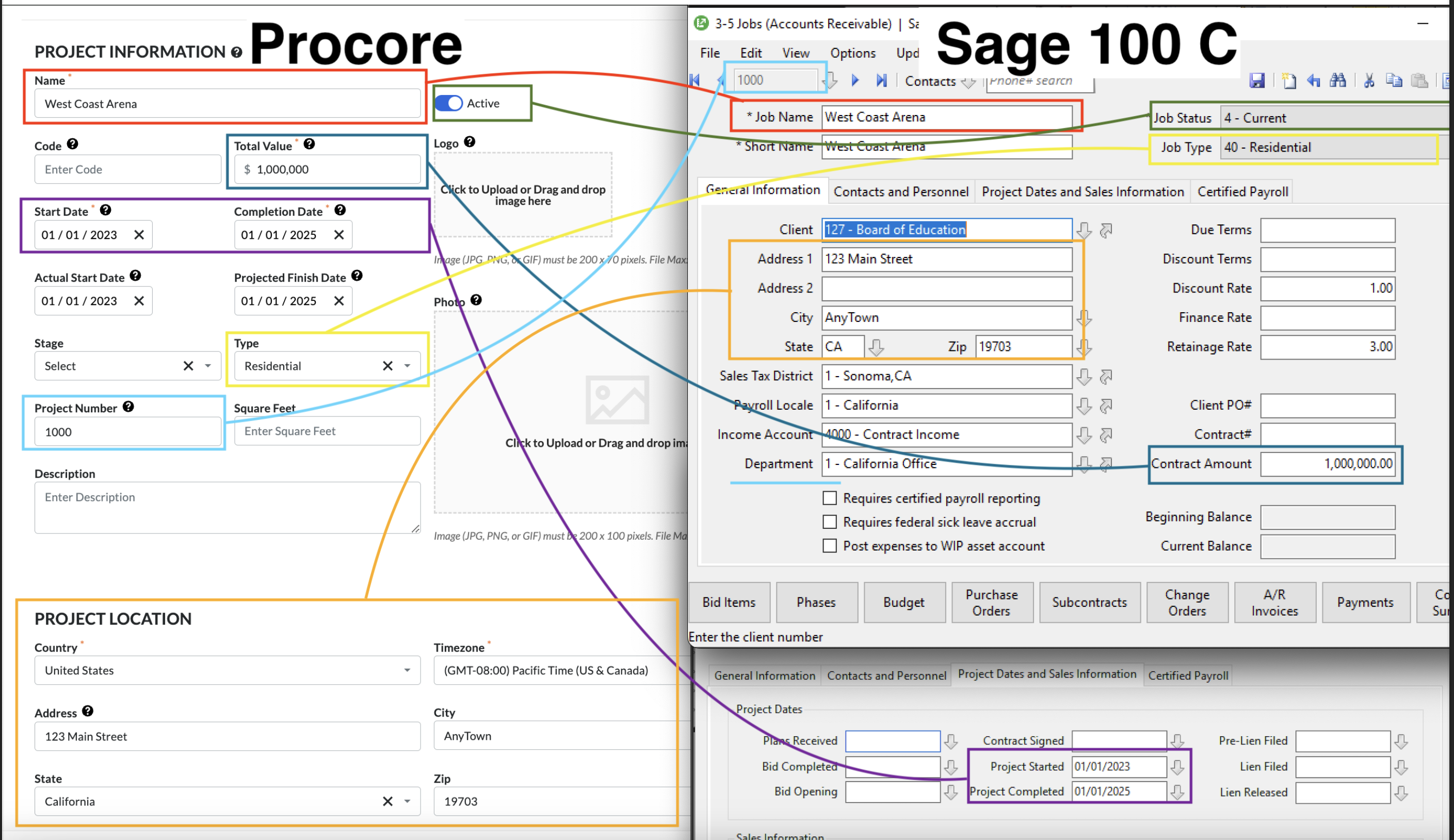
Task: Create new record icon in Sage toolbar
Action: point(1288,81)
